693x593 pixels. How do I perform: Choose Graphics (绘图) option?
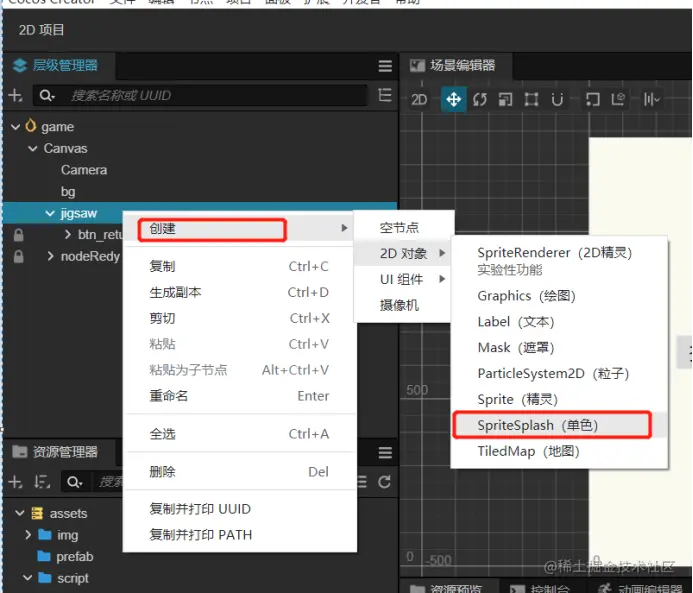point(559,296)
